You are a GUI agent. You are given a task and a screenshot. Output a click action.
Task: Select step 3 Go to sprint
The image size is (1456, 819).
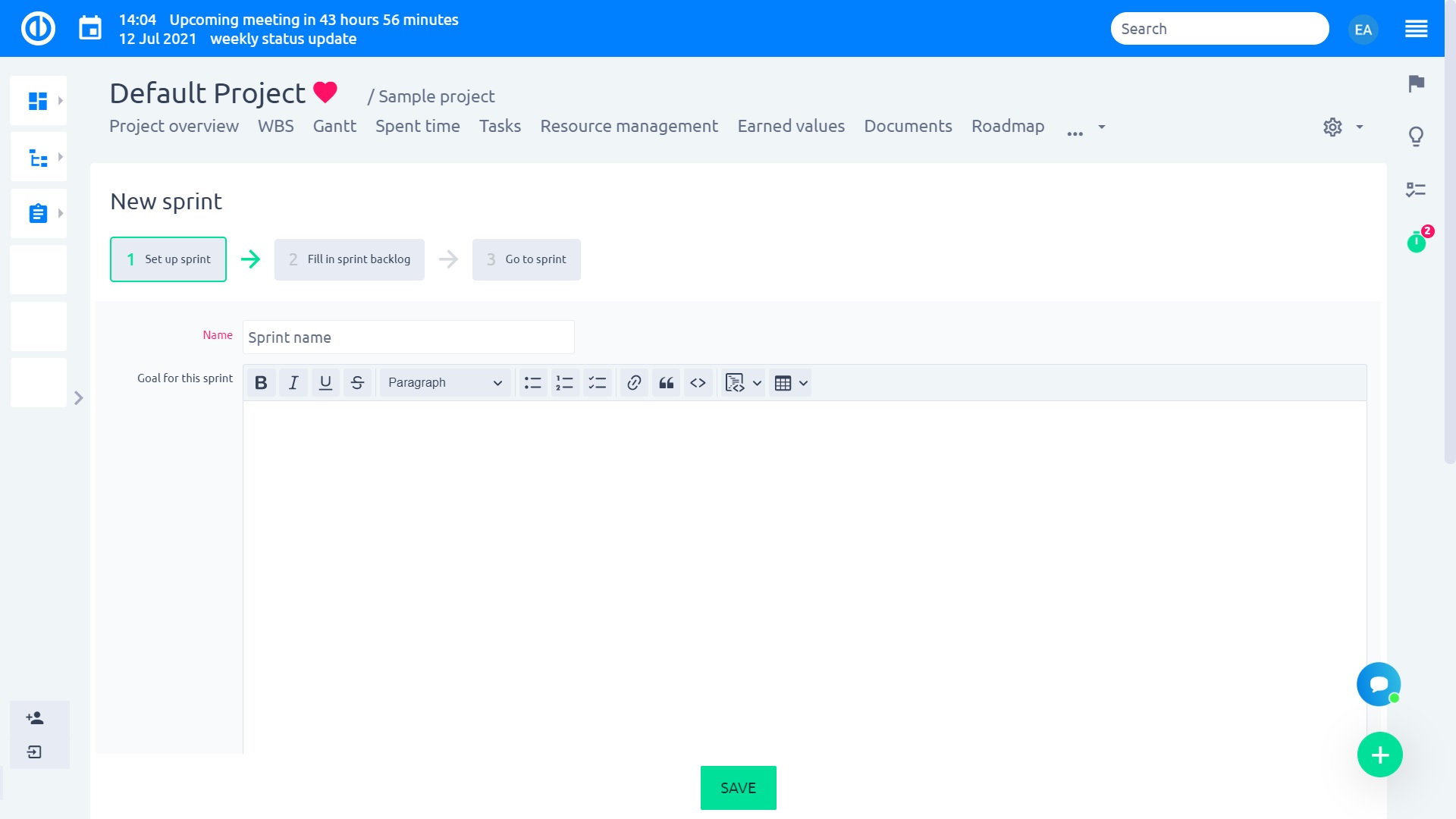pyautogui.click(x=526, y=259)
